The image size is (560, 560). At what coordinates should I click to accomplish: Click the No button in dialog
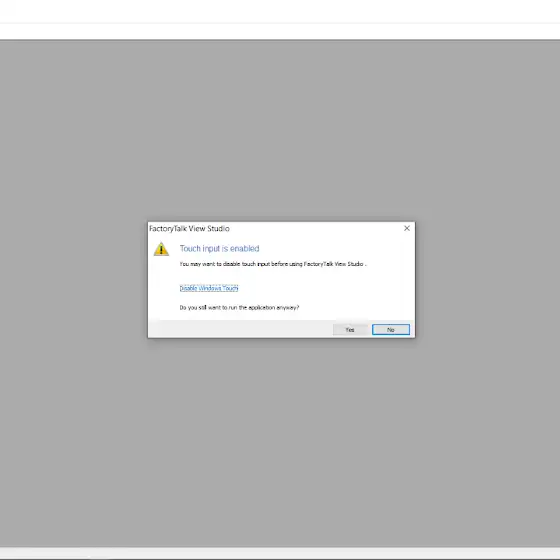coord(391,330)
